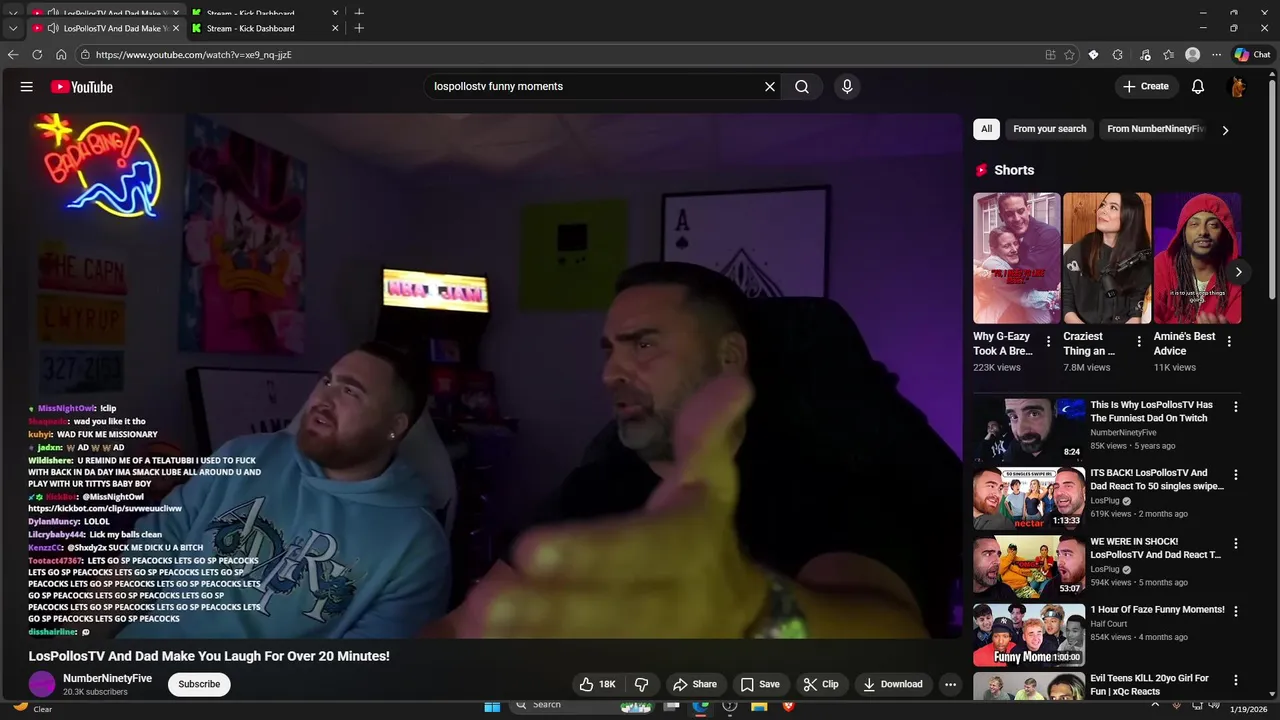Open options for Craziest Thing Short
This screenshot has width=1280, height=720.
(1139, 342)
